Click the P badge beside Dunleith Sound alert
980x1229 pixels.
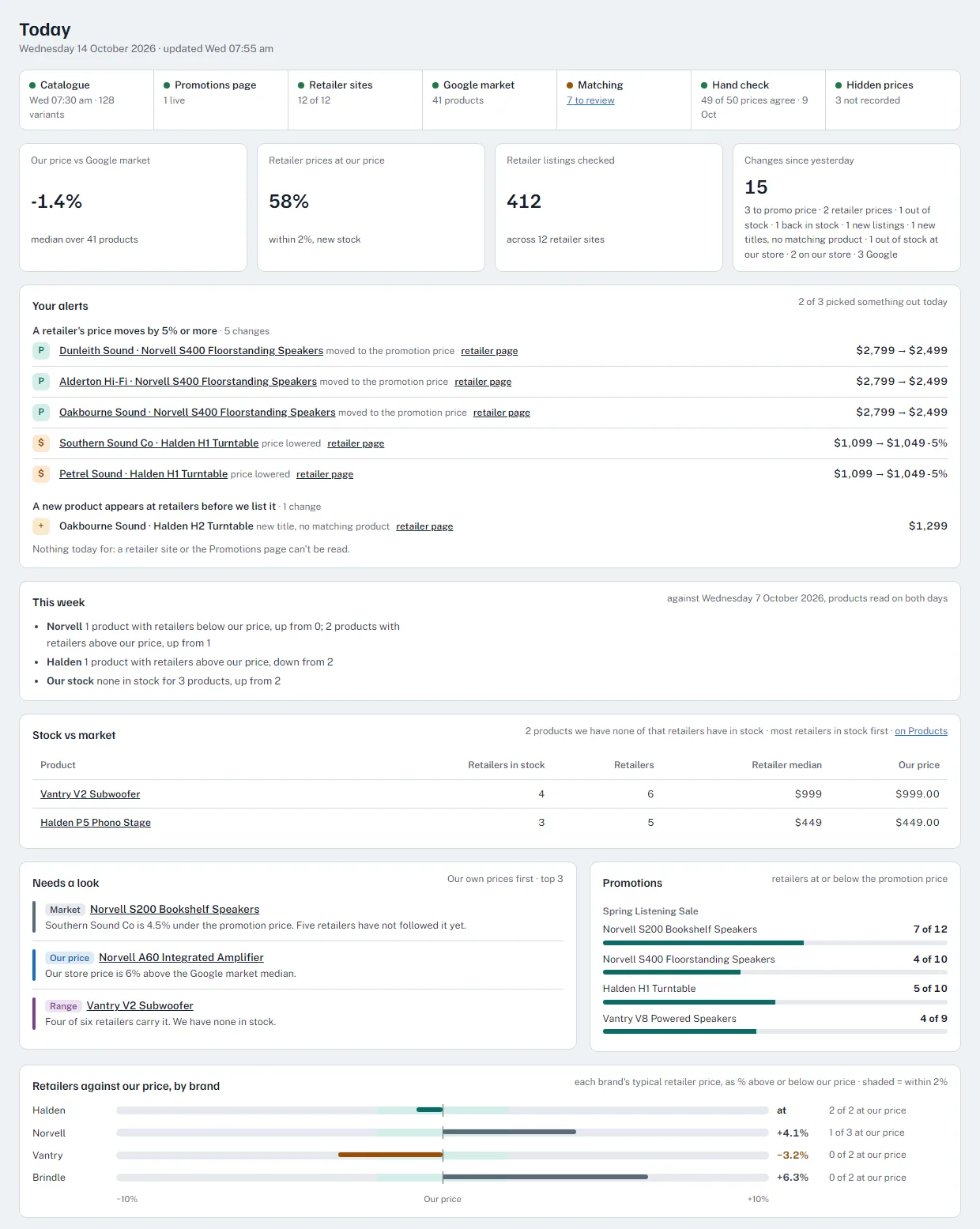41,350
